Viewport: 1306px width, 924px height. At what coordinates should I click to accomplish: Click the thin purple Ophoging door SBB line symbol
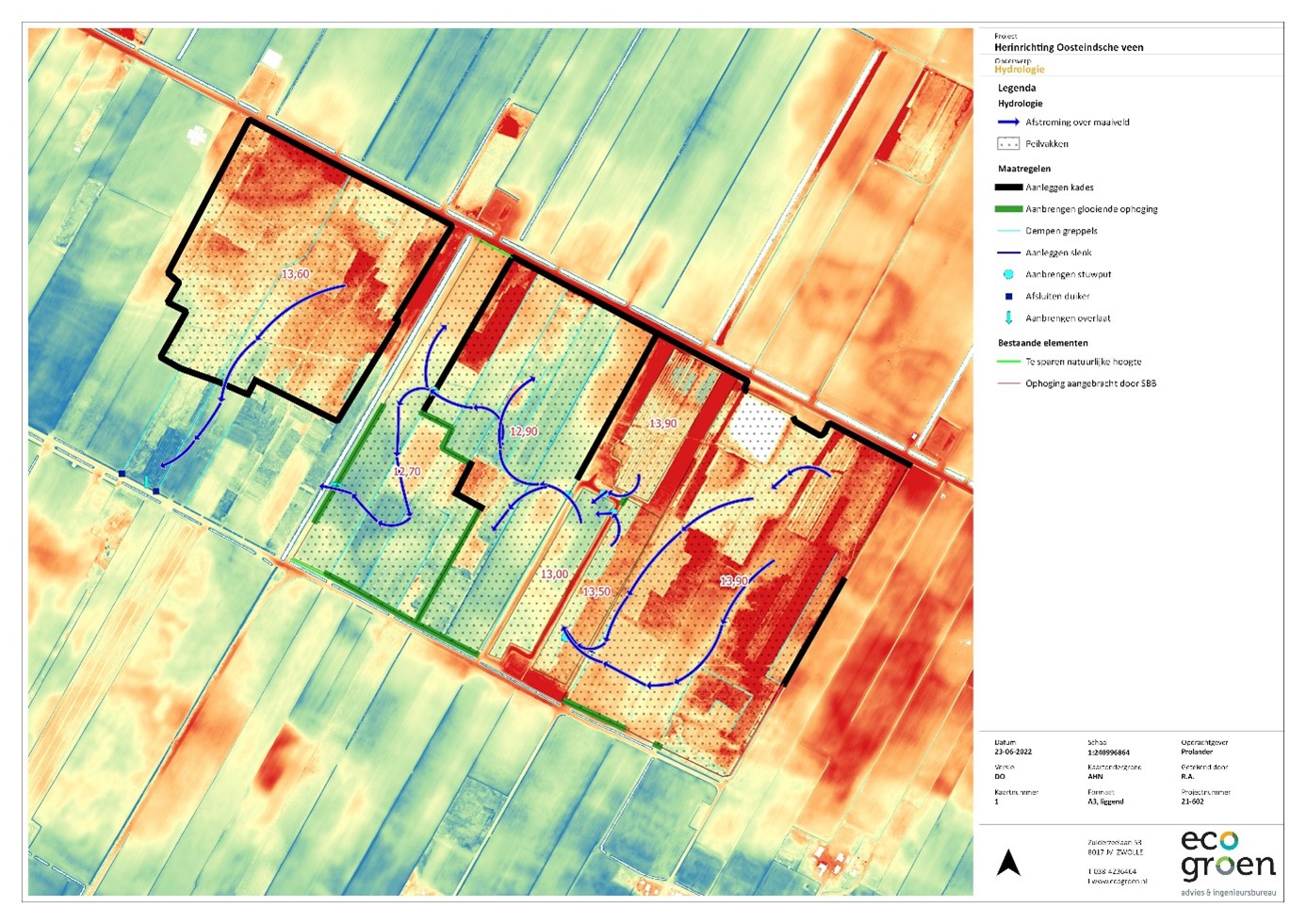click(x=1009, y=383)
